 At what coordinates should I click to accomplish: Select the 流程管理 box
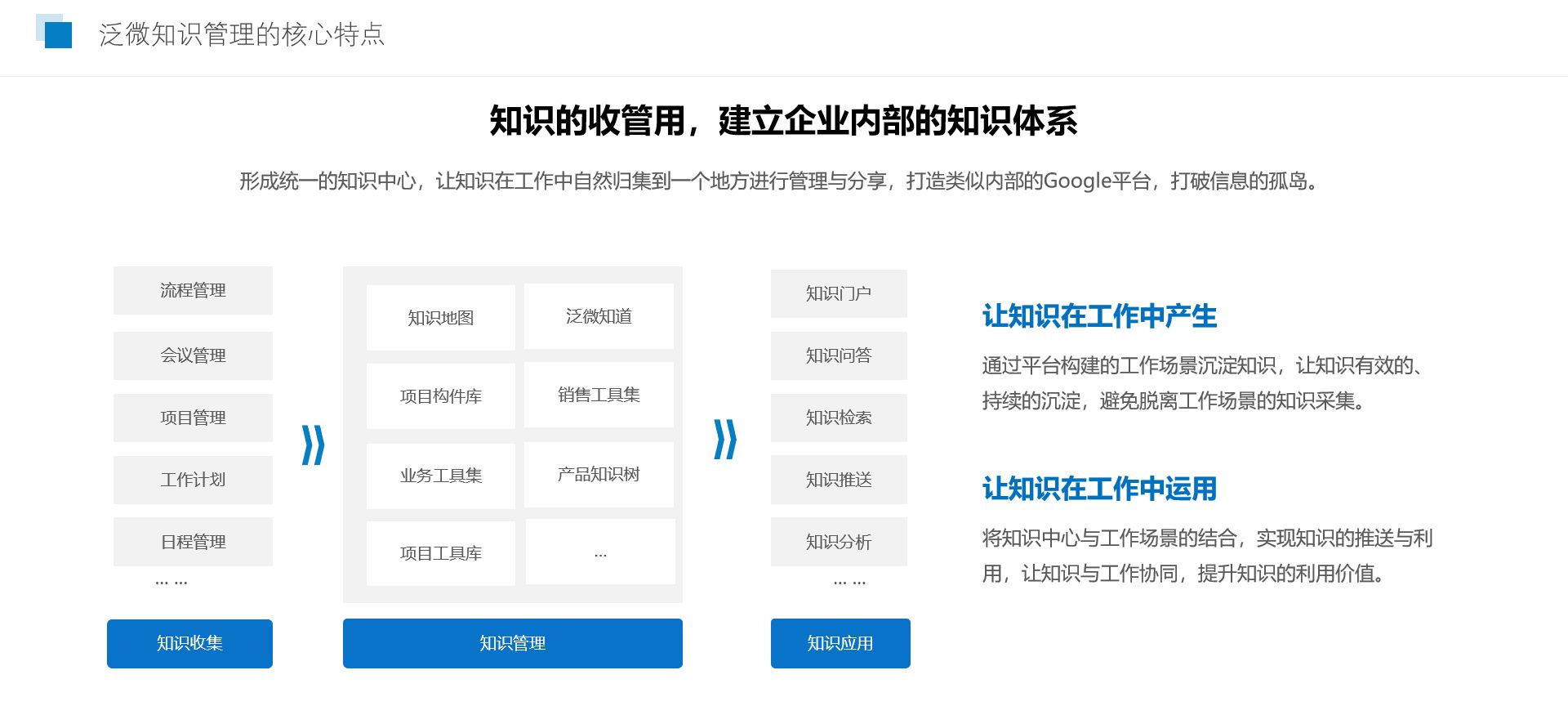[193, 291]
